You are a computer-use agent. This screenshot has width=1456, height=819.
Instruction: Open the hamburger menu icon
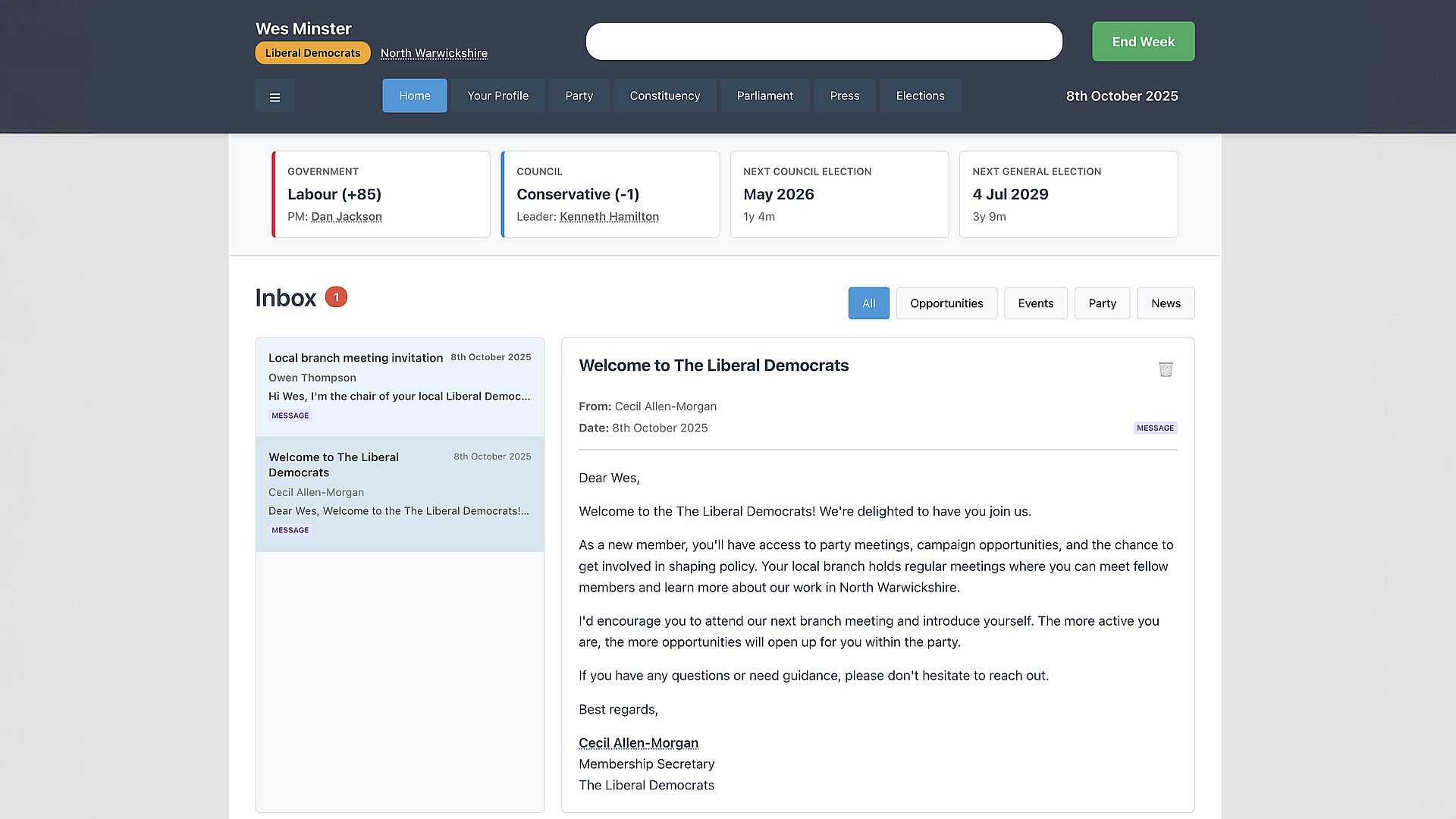(x=275, y=96)
